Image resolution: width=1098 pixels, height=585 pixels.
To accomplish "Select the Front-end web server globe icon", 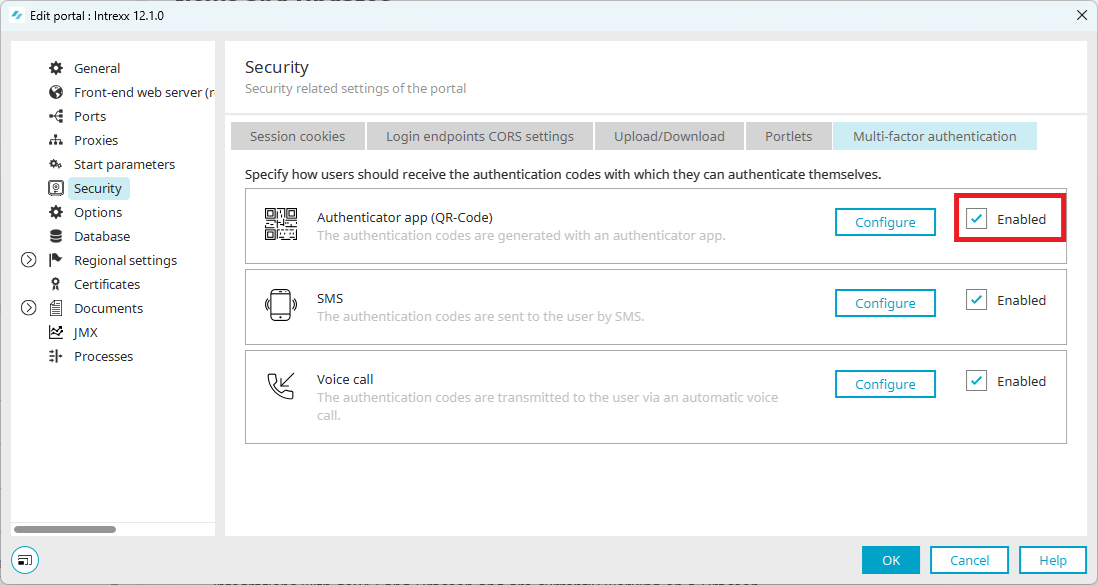I will coord(56,92).
